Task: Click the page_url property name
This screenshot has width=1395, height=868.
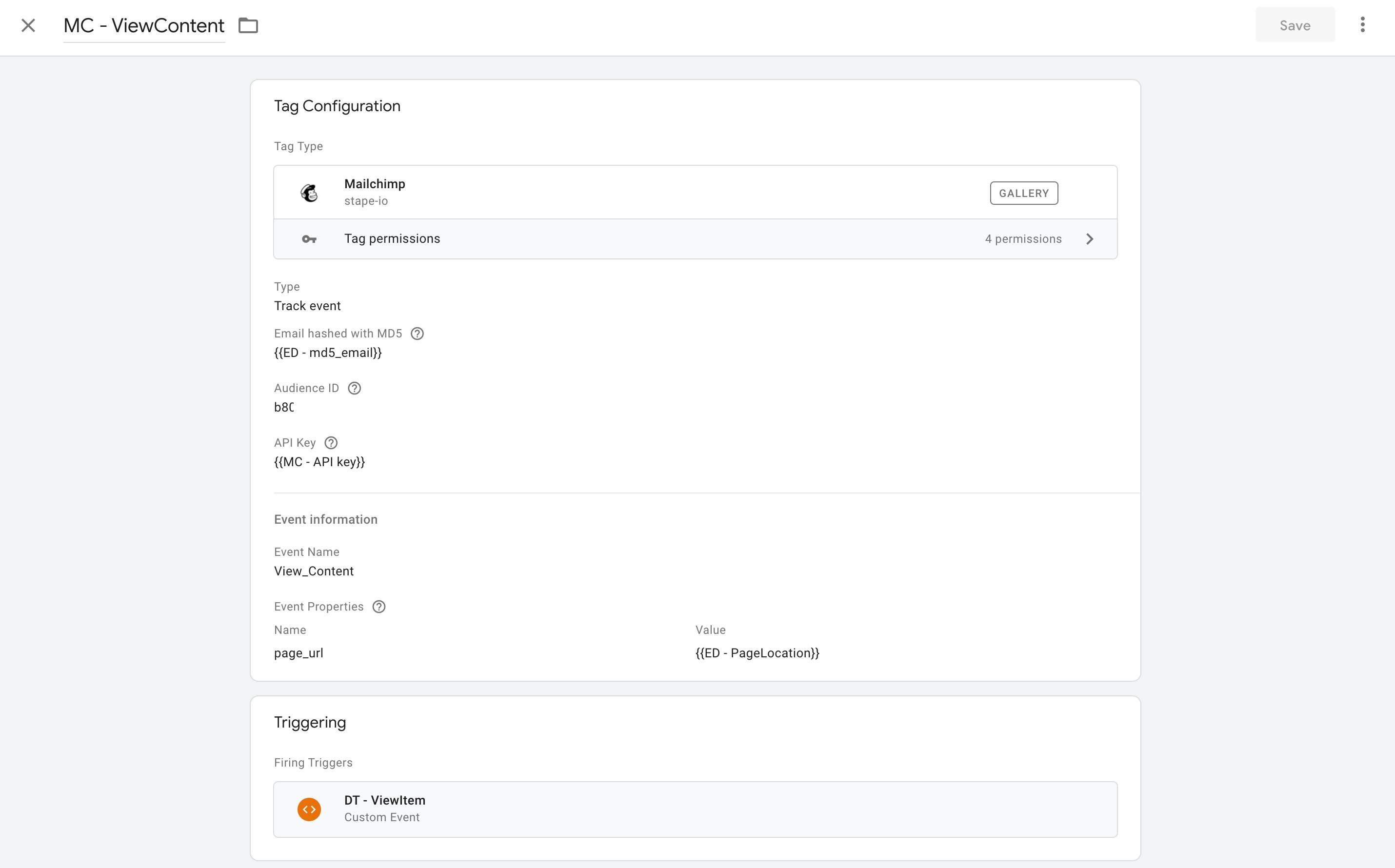Action: (x=299, y=653)
